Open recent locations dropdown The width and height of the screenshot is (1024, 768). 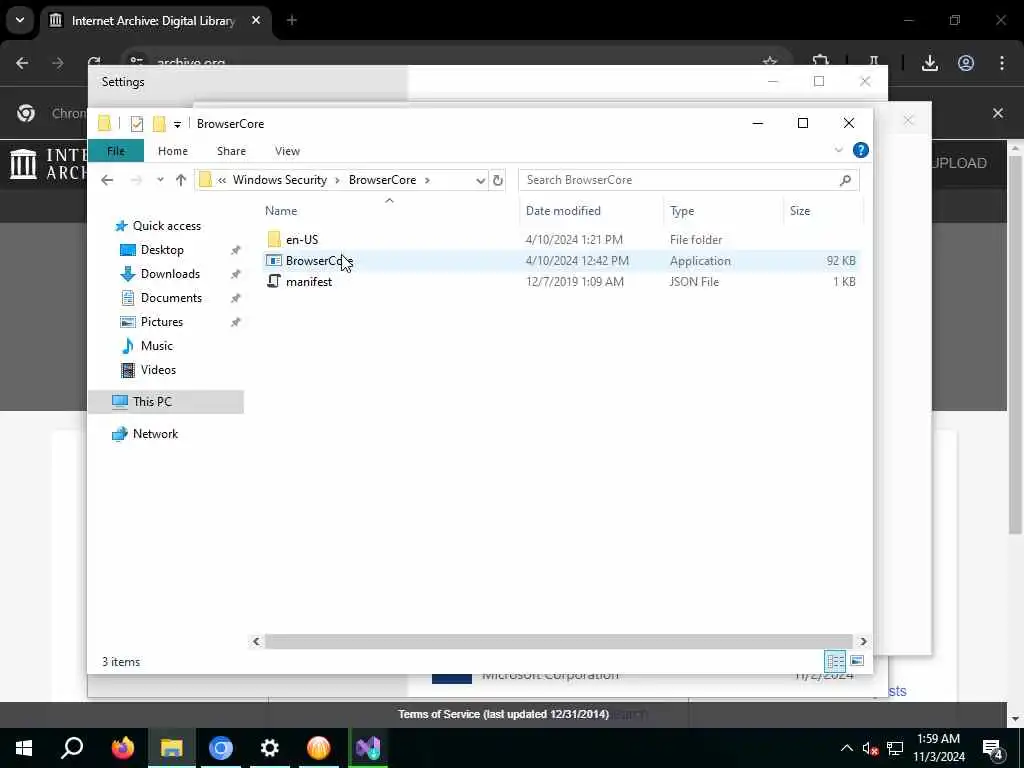point(160,180)
